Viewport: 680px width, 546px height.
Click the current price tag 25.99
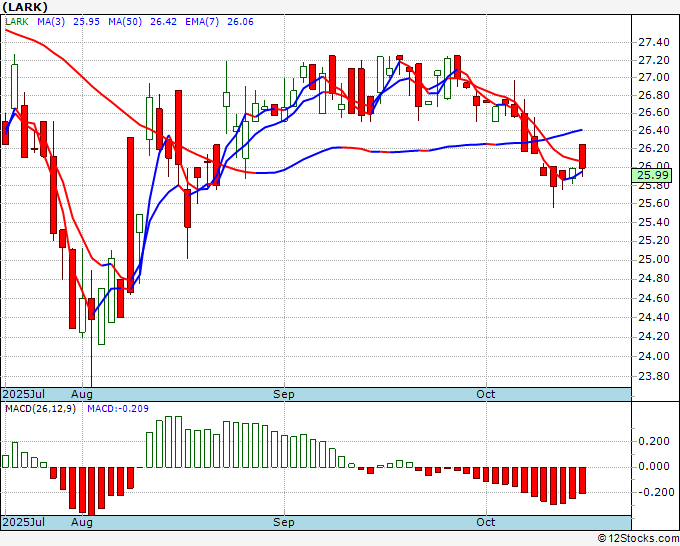[652, 175]
